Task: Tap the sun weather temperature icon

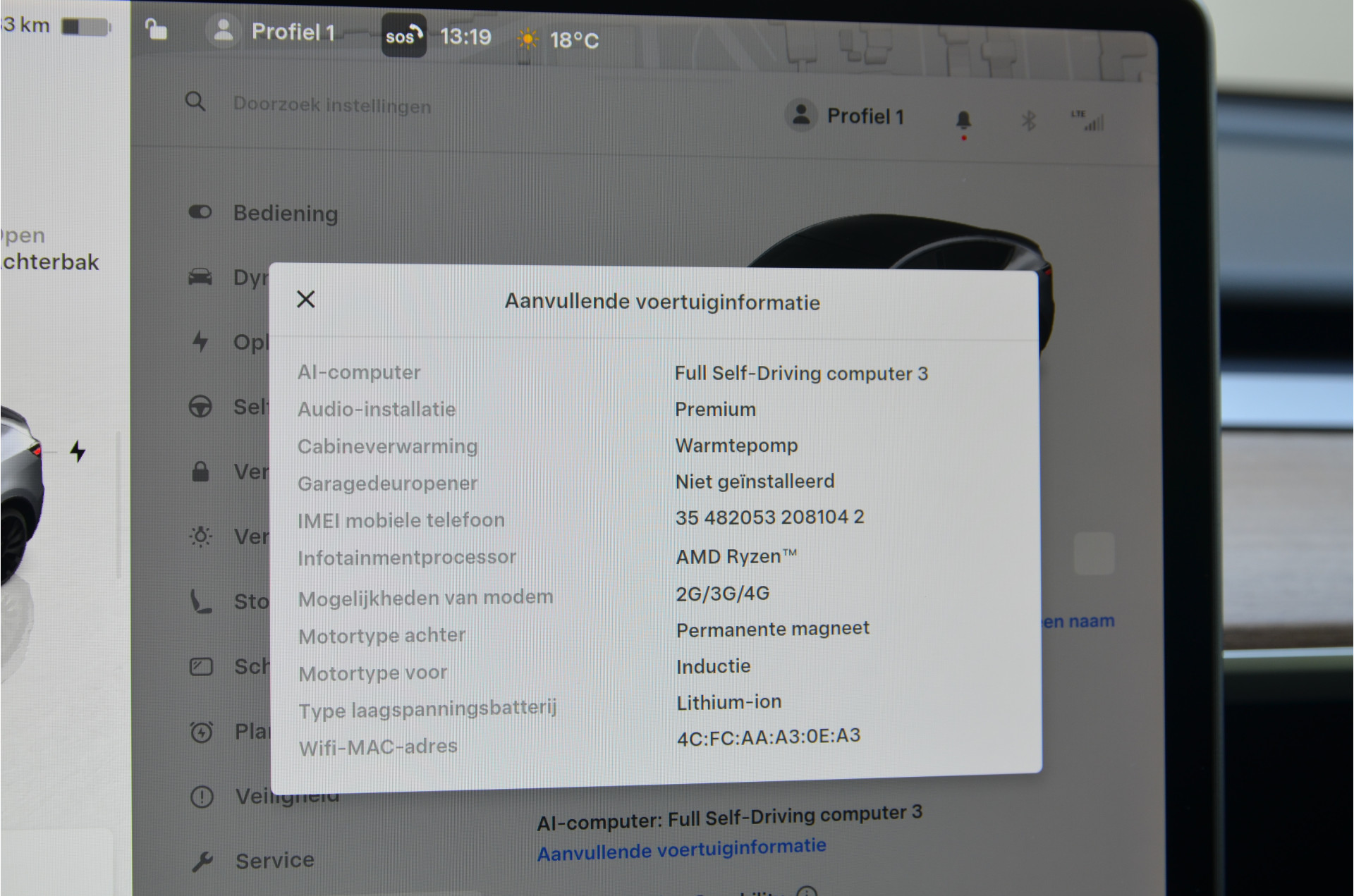Action: pos(527,39)
